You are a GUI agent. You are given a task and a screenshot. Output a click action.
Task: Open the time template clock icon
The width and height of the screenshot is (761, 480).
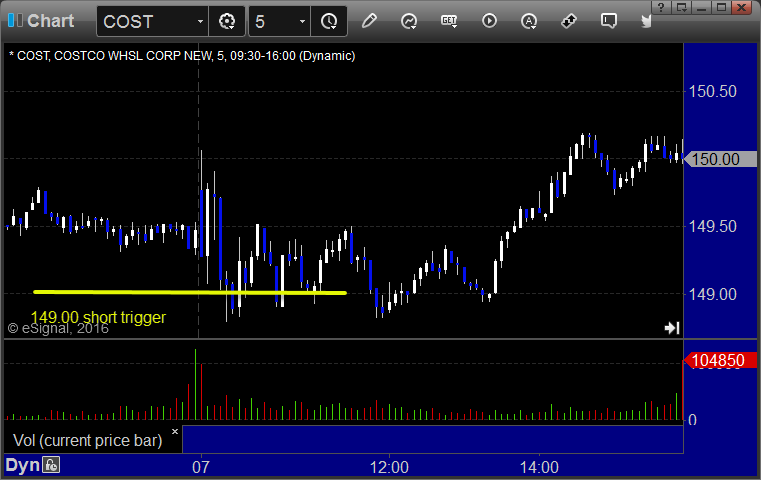[x=329, y=21]
